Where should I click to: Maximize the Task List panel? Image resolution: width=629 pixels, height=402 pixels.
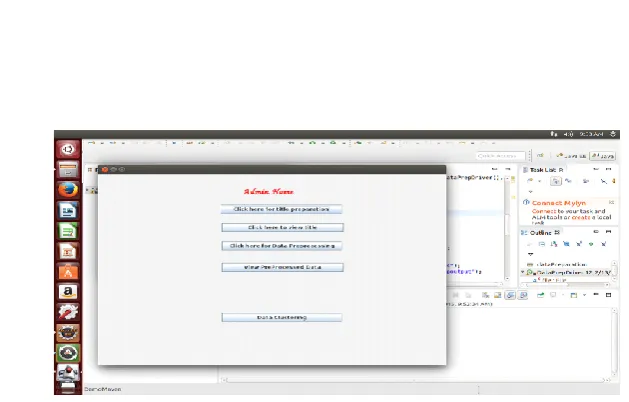609,169
